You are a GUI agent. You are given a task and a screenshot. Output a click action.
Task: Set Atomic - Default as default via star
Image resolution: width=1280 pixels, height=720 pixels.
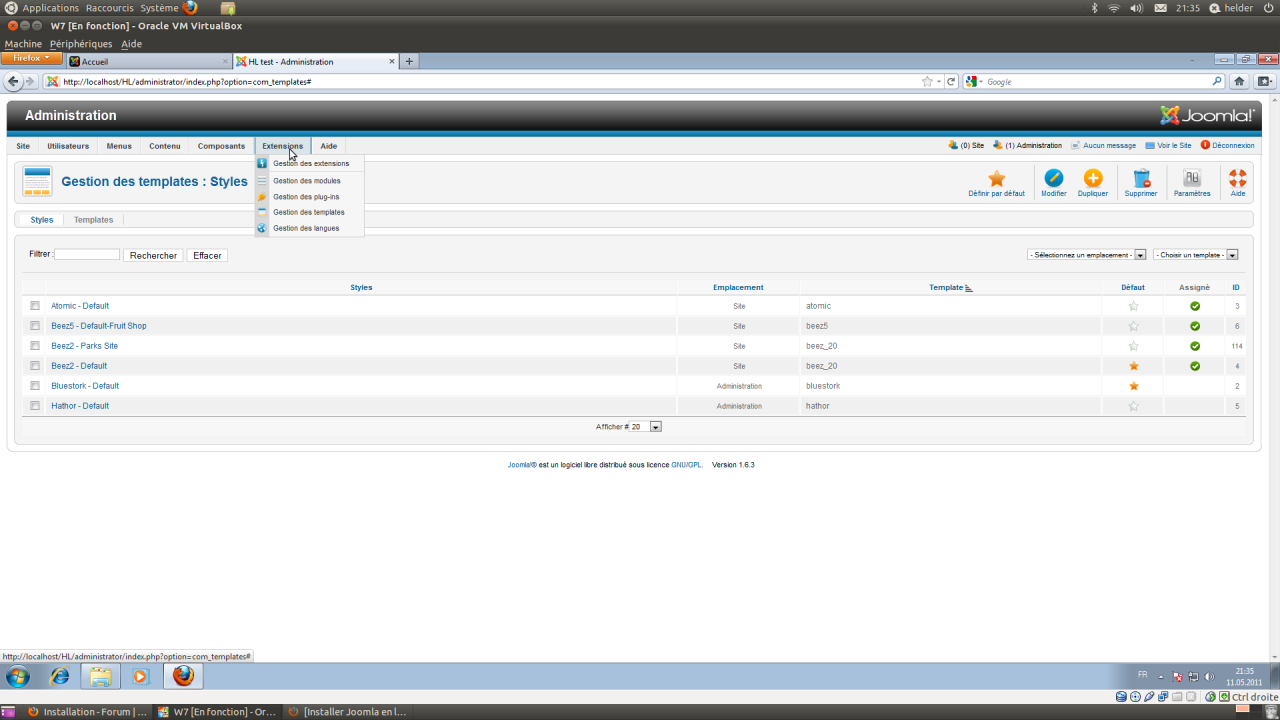pos(1133,306)
